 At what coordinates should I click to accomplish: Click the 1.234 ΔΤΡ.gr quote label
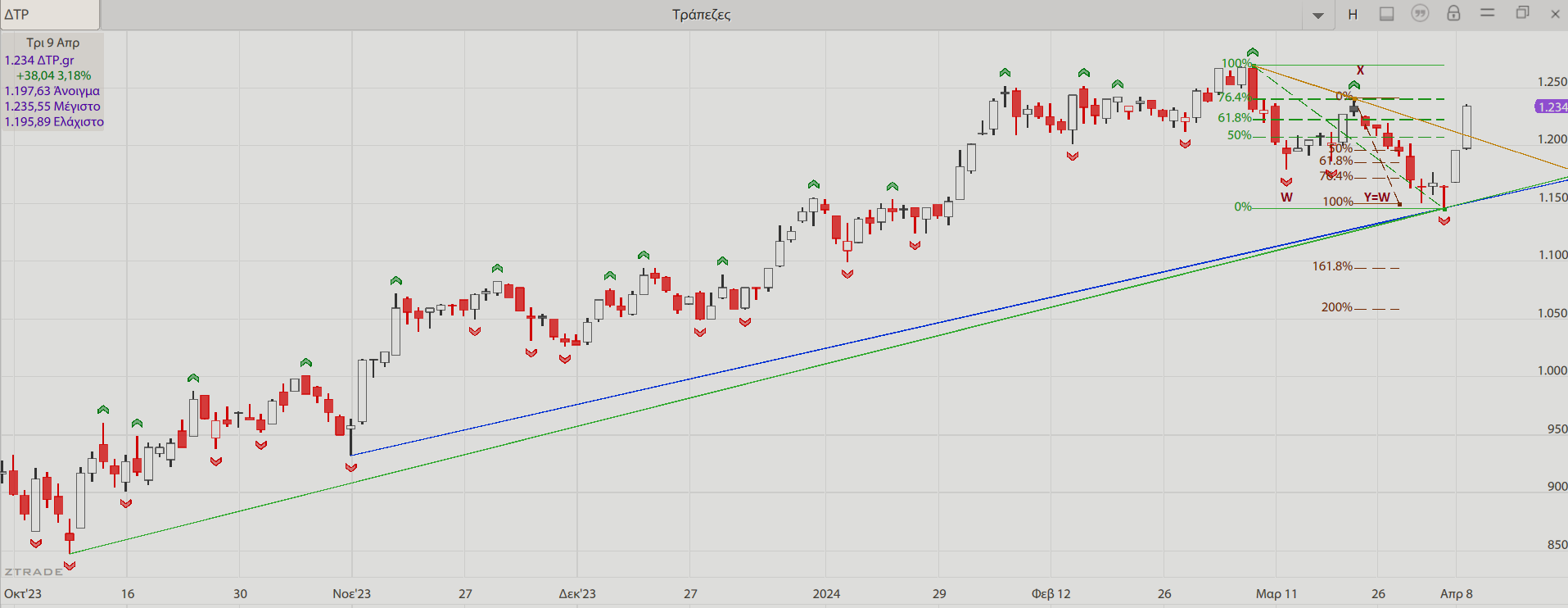[39, 60]
